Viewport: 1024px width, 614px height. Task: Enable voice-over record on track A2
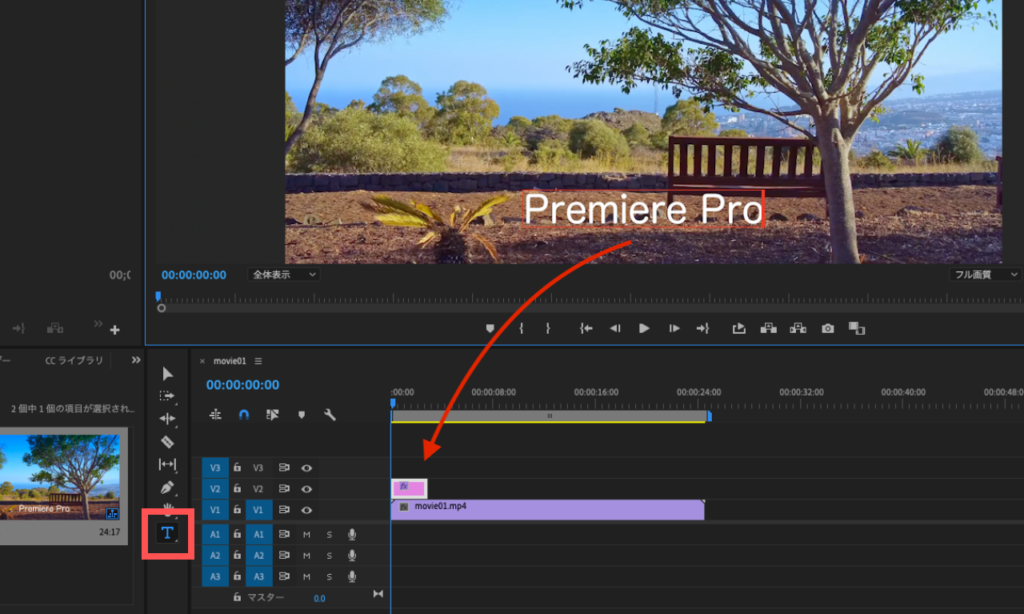[352, 555]
